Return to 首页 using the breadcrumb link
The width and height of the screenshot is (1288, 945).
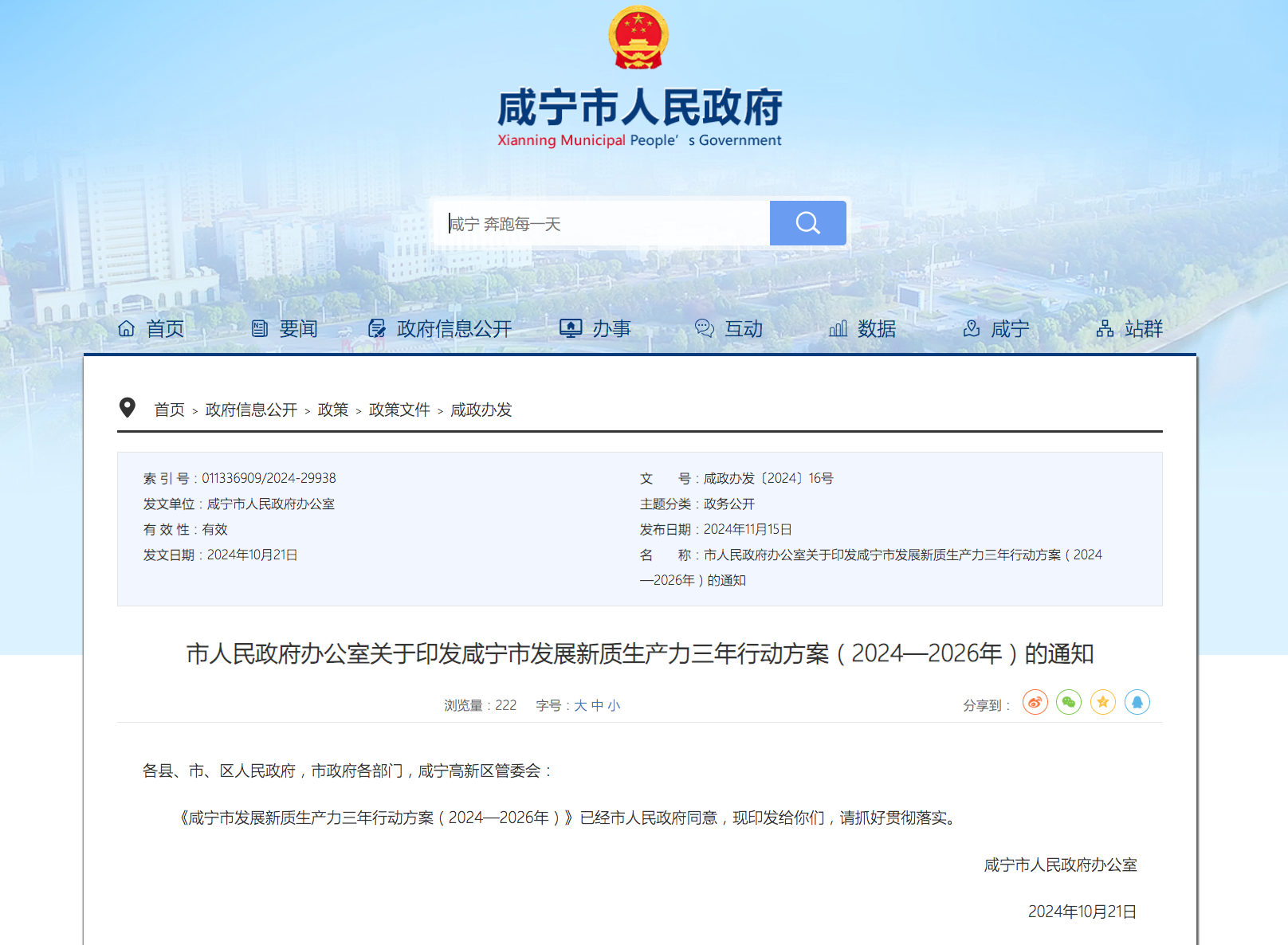[x=168, y=410]
